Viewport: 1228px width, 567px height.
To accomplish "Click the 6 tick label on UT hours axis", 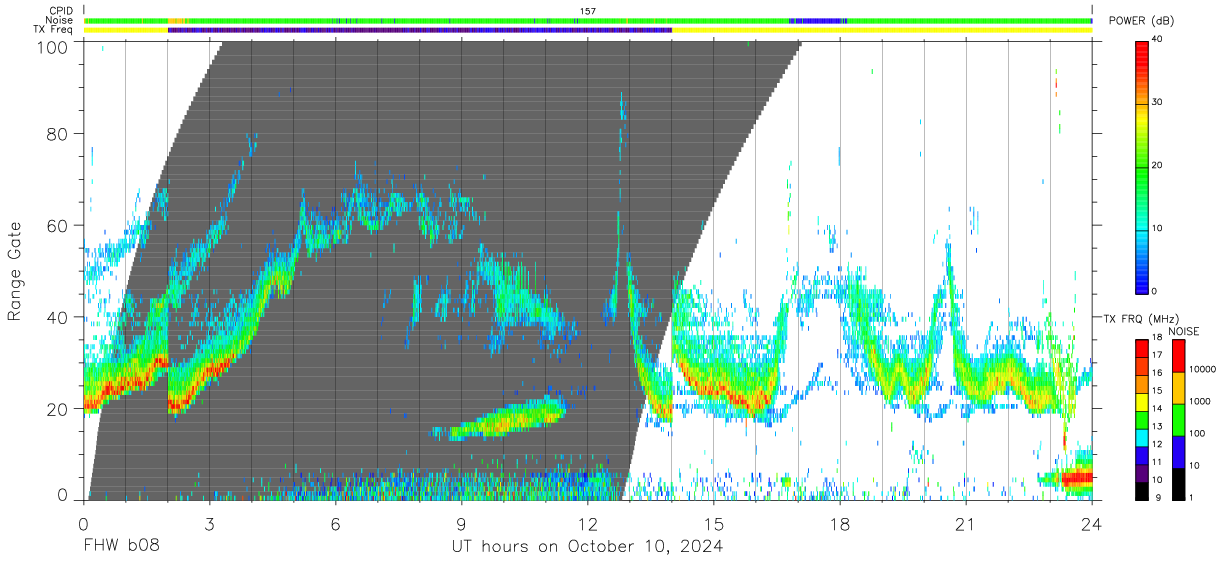I will (x=335, y=523).
